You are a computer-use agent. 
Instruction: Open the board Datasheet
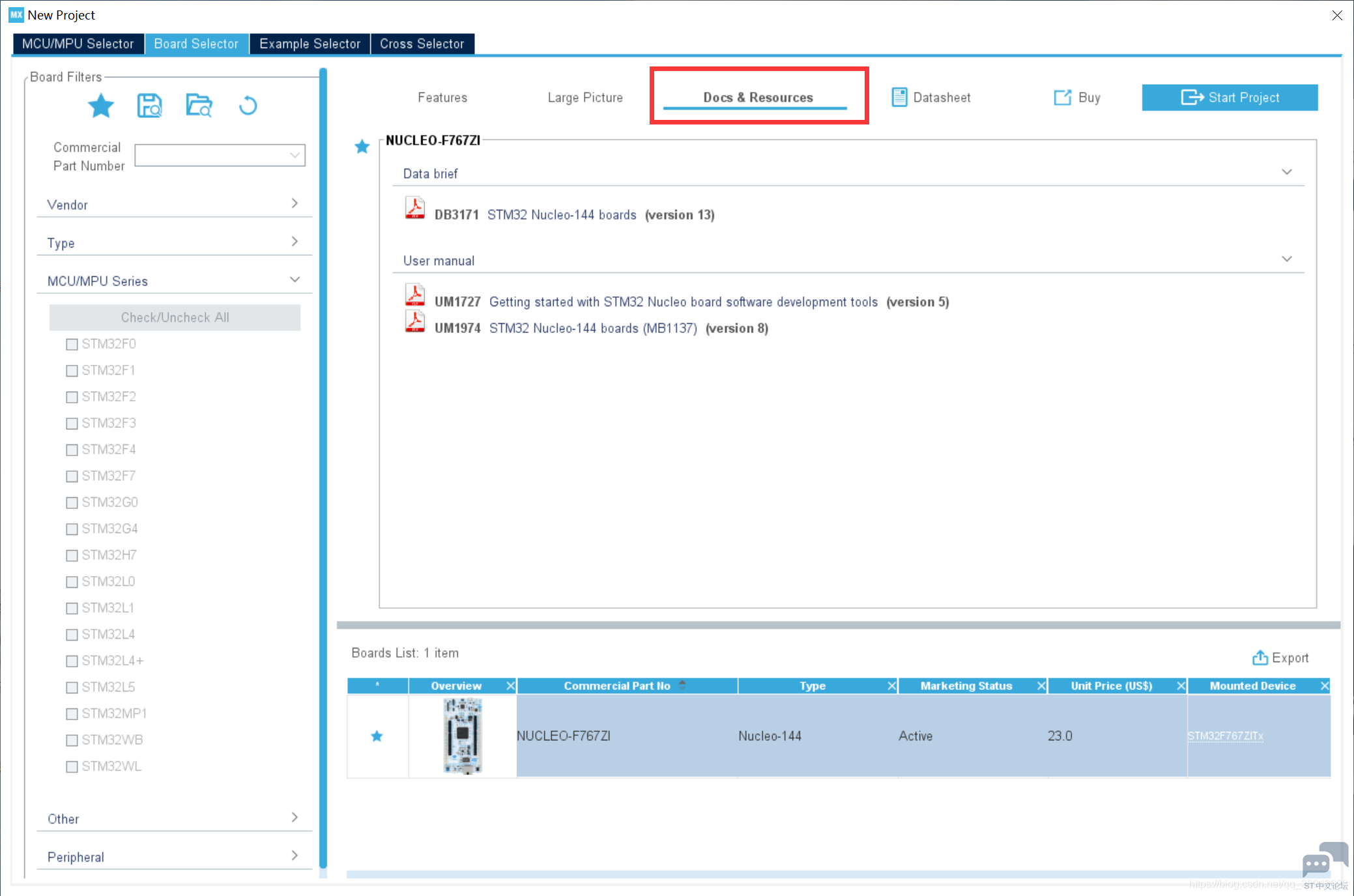(x=930, y=98)
